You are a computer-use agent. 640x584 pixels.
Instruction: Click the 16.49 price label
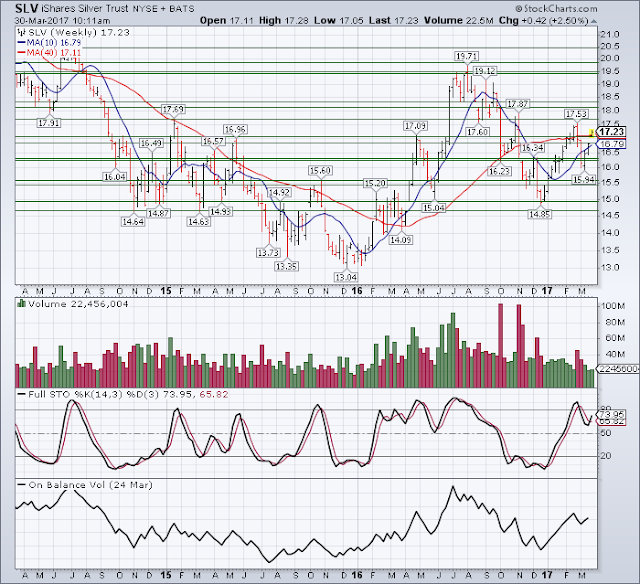click(x=151, y=143)
